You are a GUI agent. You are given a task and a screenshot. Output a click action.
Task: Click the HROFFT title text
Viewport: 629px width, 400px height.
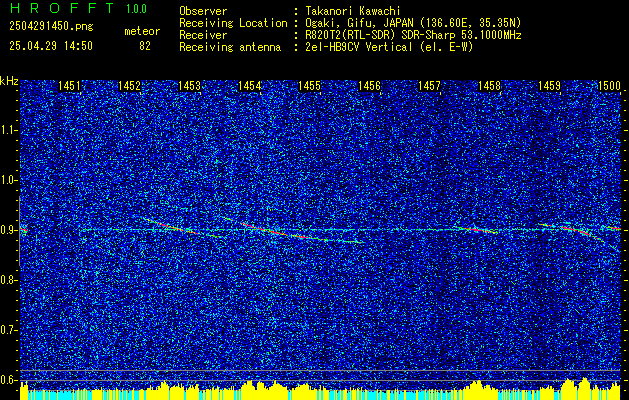[x=62, y=8]
